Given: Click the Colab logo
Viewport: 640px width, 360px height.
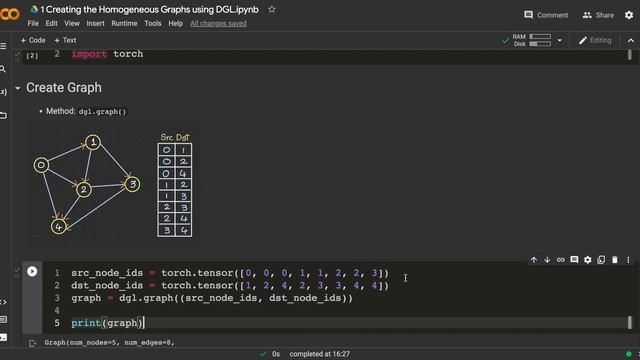Looking at the screenshot, I should tap(9, 15).
